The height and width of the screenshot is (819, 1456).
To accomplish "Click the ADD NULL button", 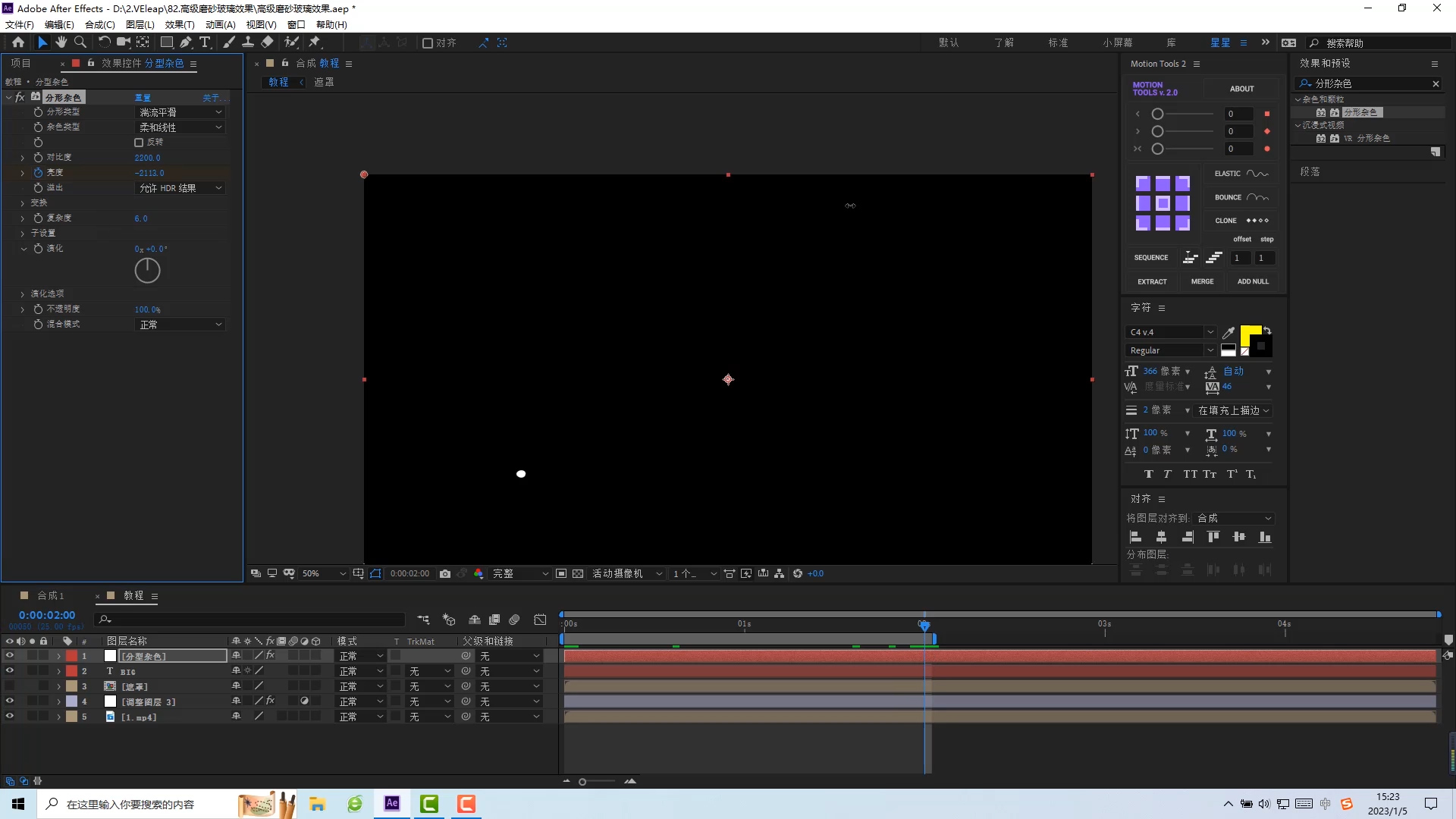I will [x=1253, y=281].
